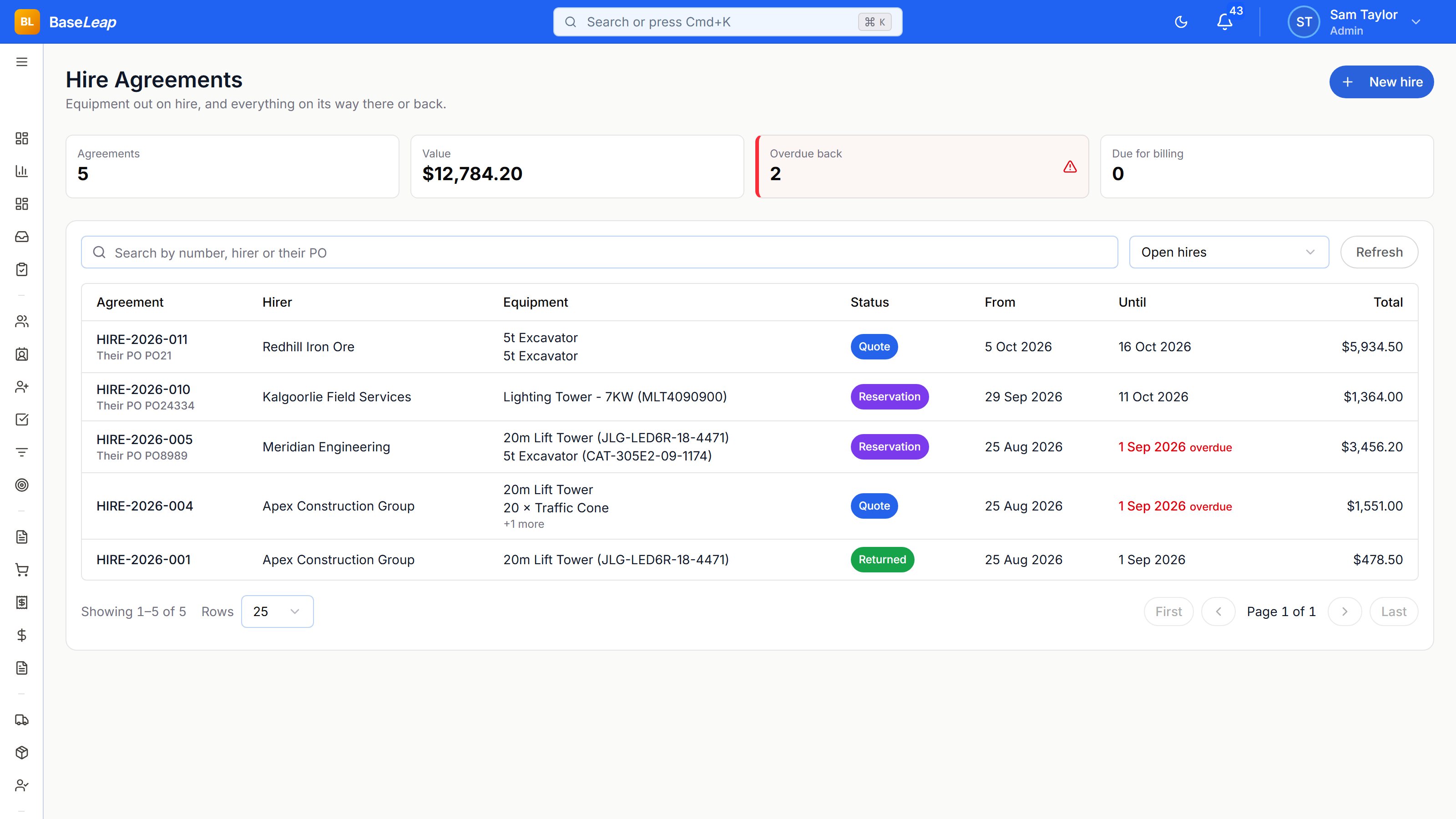Click the Refresh button
This screenshot has height=819, width=1456.
pos(1379,252)
